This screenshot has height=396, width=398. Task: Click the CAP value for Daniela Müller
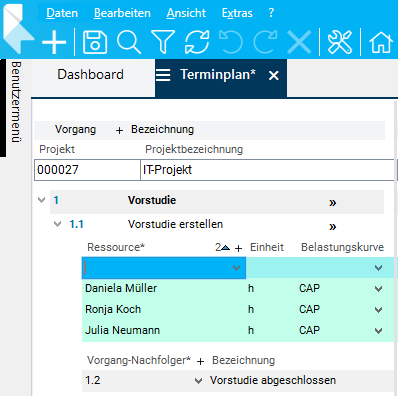point(309,288)
